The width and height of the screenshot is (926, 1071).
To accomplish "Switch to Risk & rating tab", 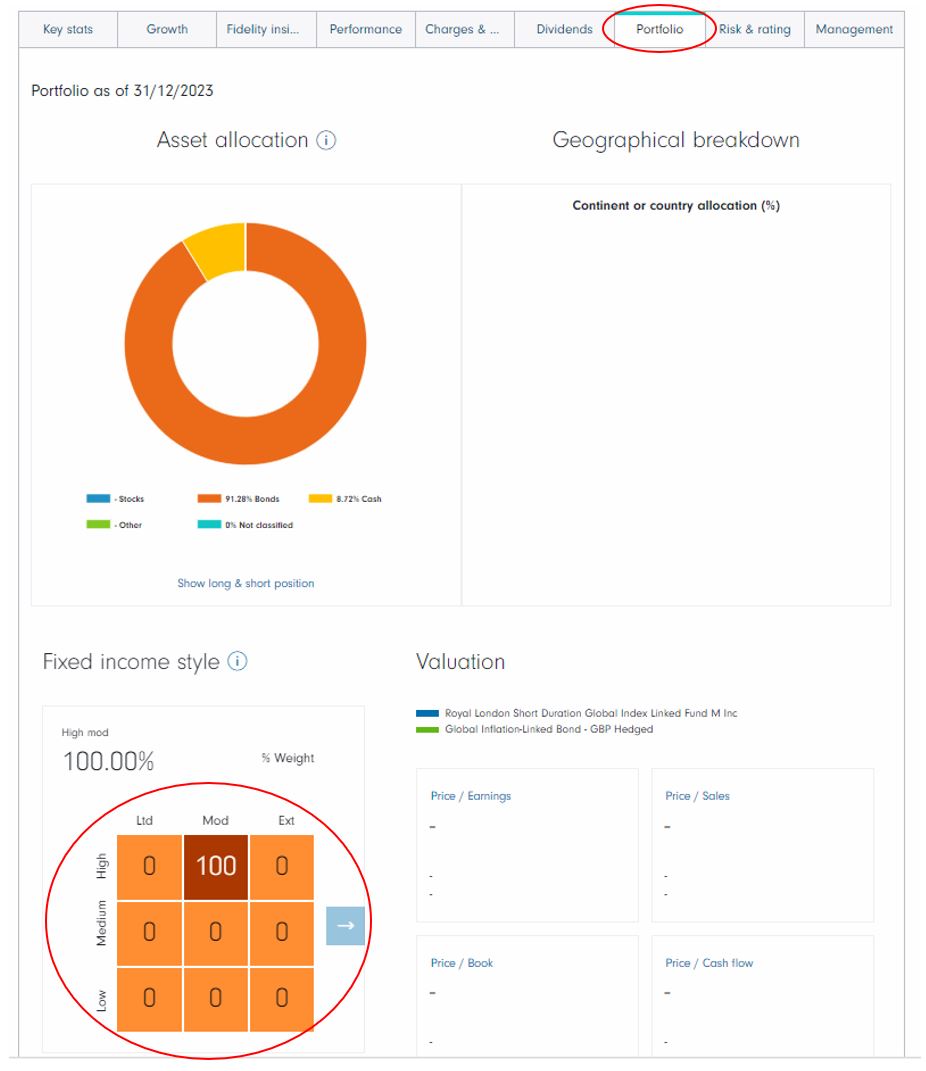I will point(755,29).
